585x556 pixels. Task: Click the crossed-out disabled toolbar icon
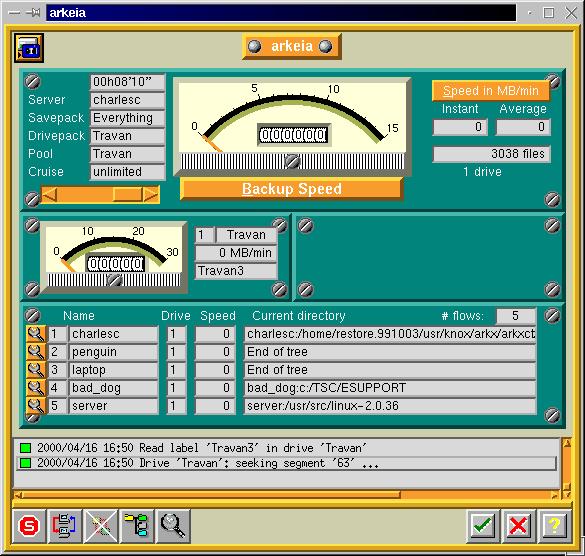101,526
